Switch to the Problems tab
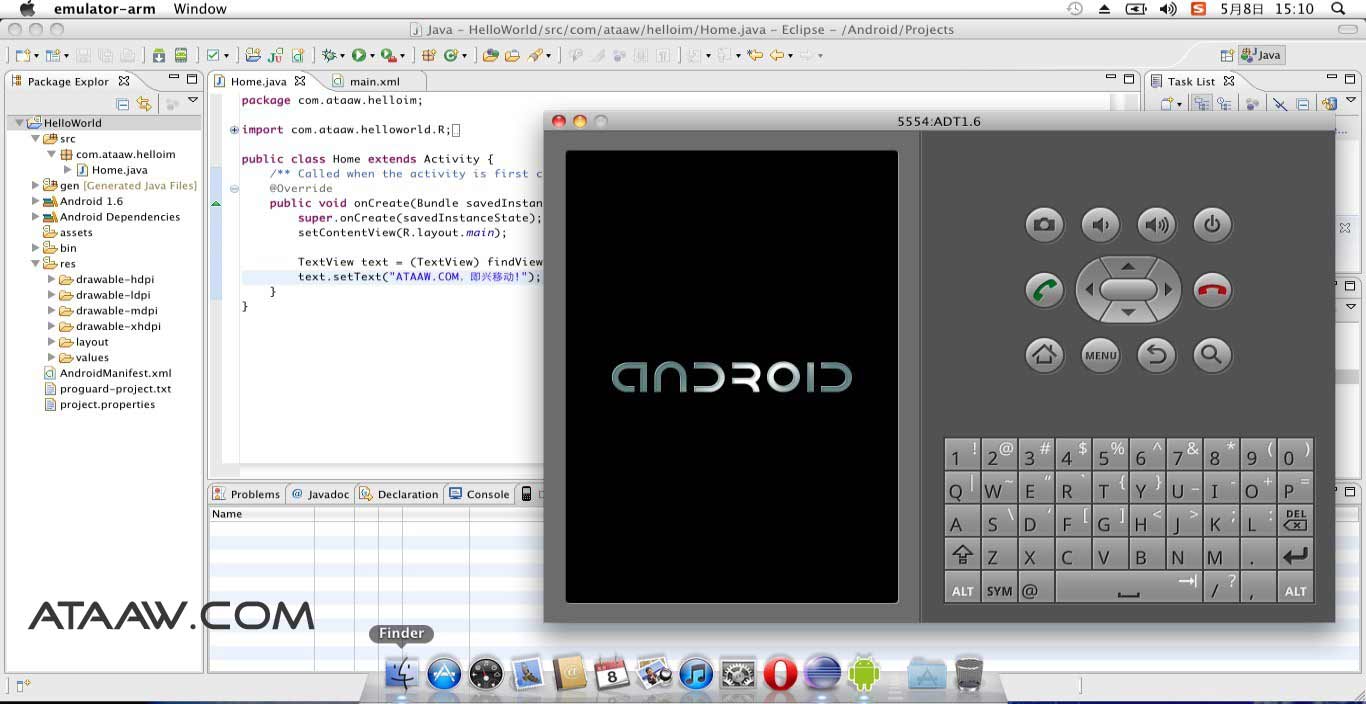This screenshot has width=1366, height=704. pyautogui.click(x=247, y=494)
